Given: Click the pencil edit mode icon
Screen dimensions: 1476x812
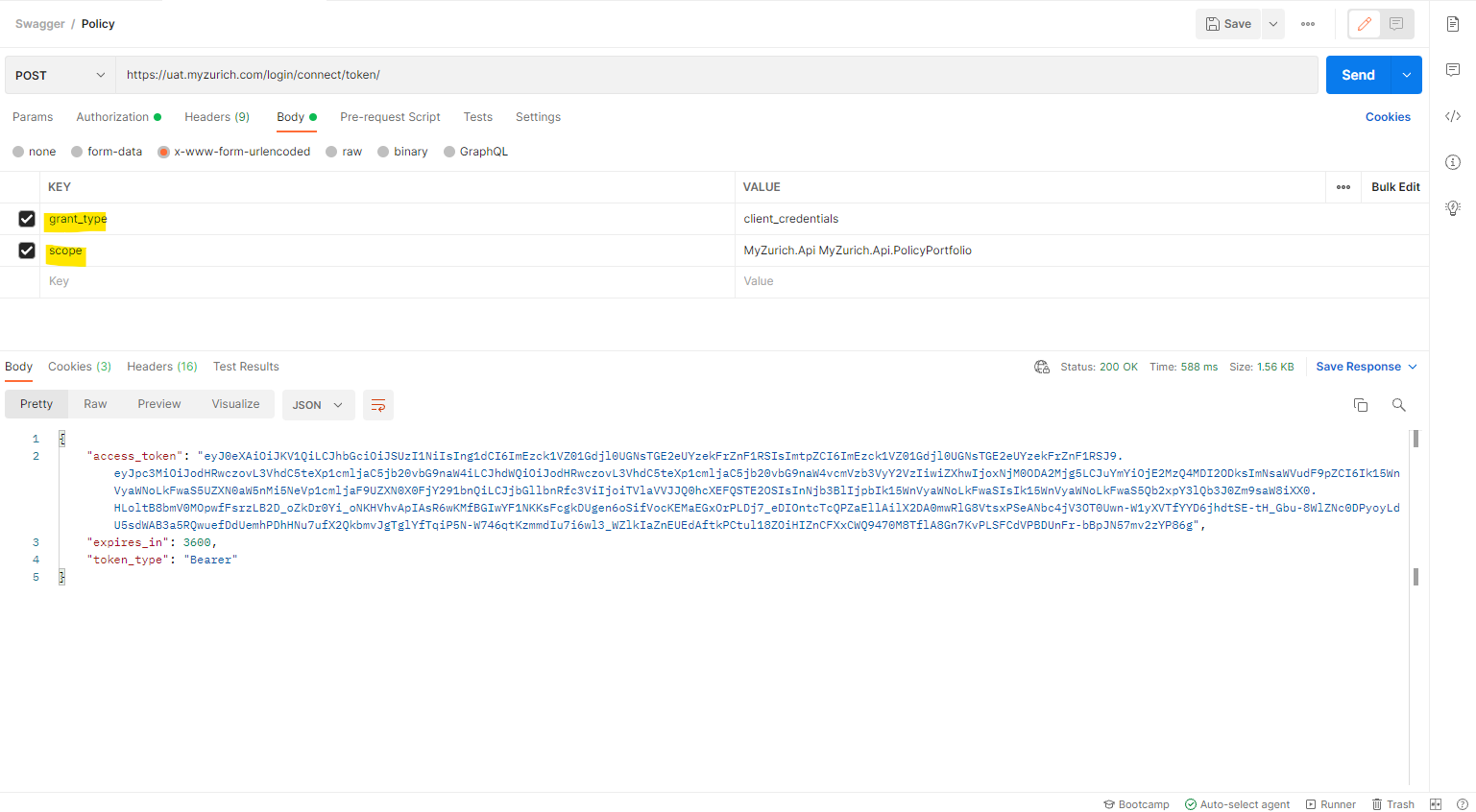Looking at the screenshot, I should (1365, 24).
